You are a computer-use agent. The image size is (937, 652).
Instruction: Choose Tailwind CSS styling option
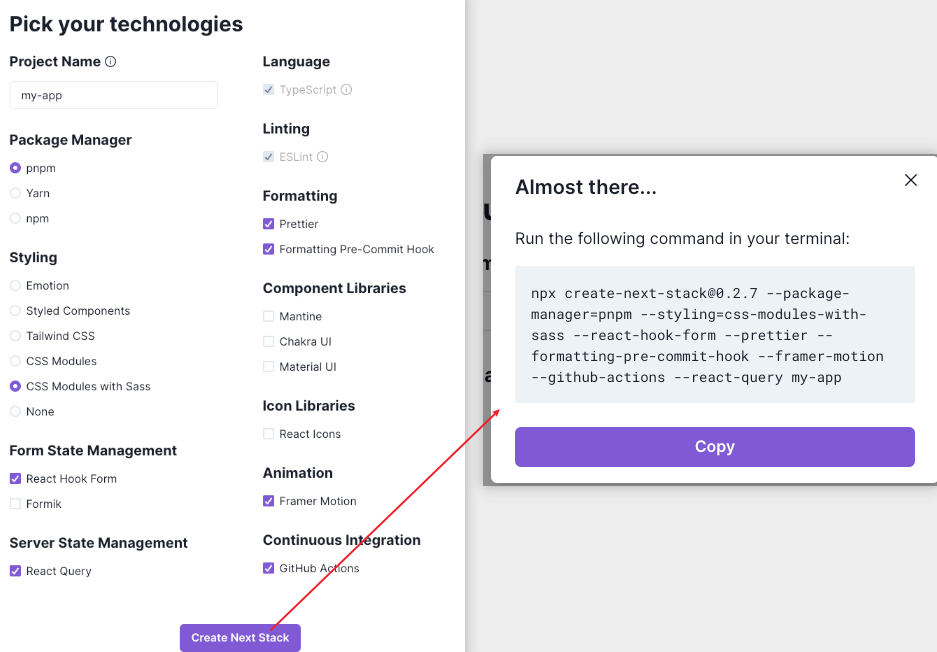16,336
